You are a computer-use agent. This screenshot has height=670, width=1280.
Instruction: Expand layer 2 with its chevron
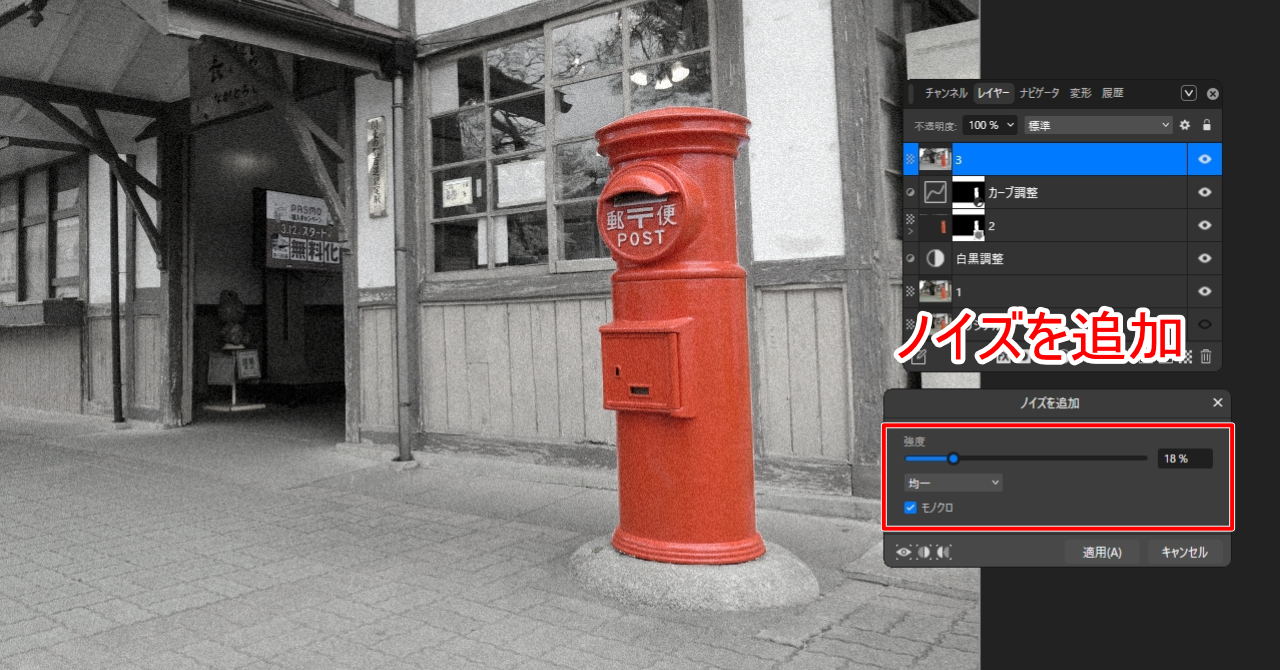coord(911,232)
